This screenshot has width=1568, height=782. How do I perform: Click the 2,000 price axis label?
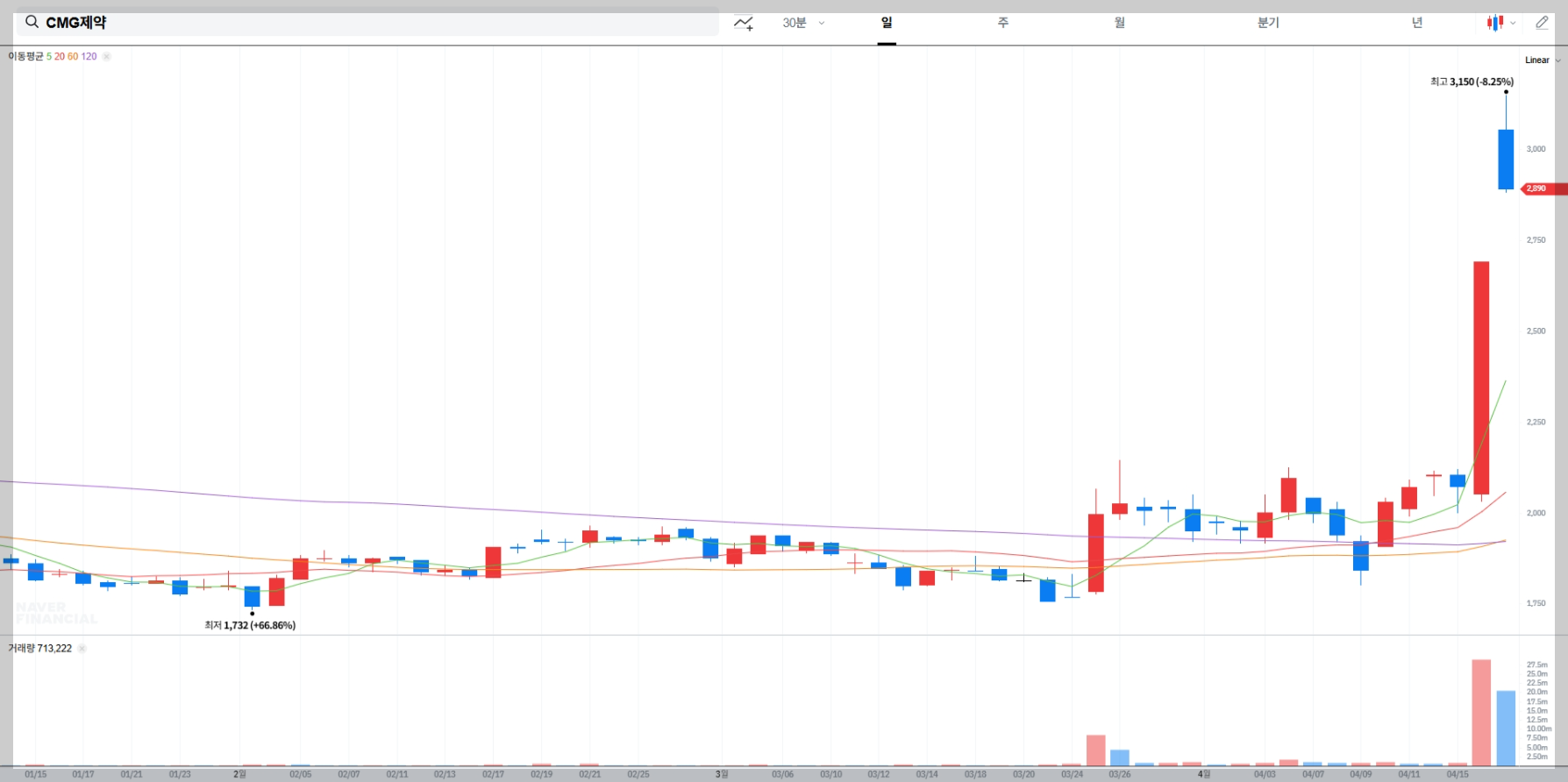coord(1536,513)
